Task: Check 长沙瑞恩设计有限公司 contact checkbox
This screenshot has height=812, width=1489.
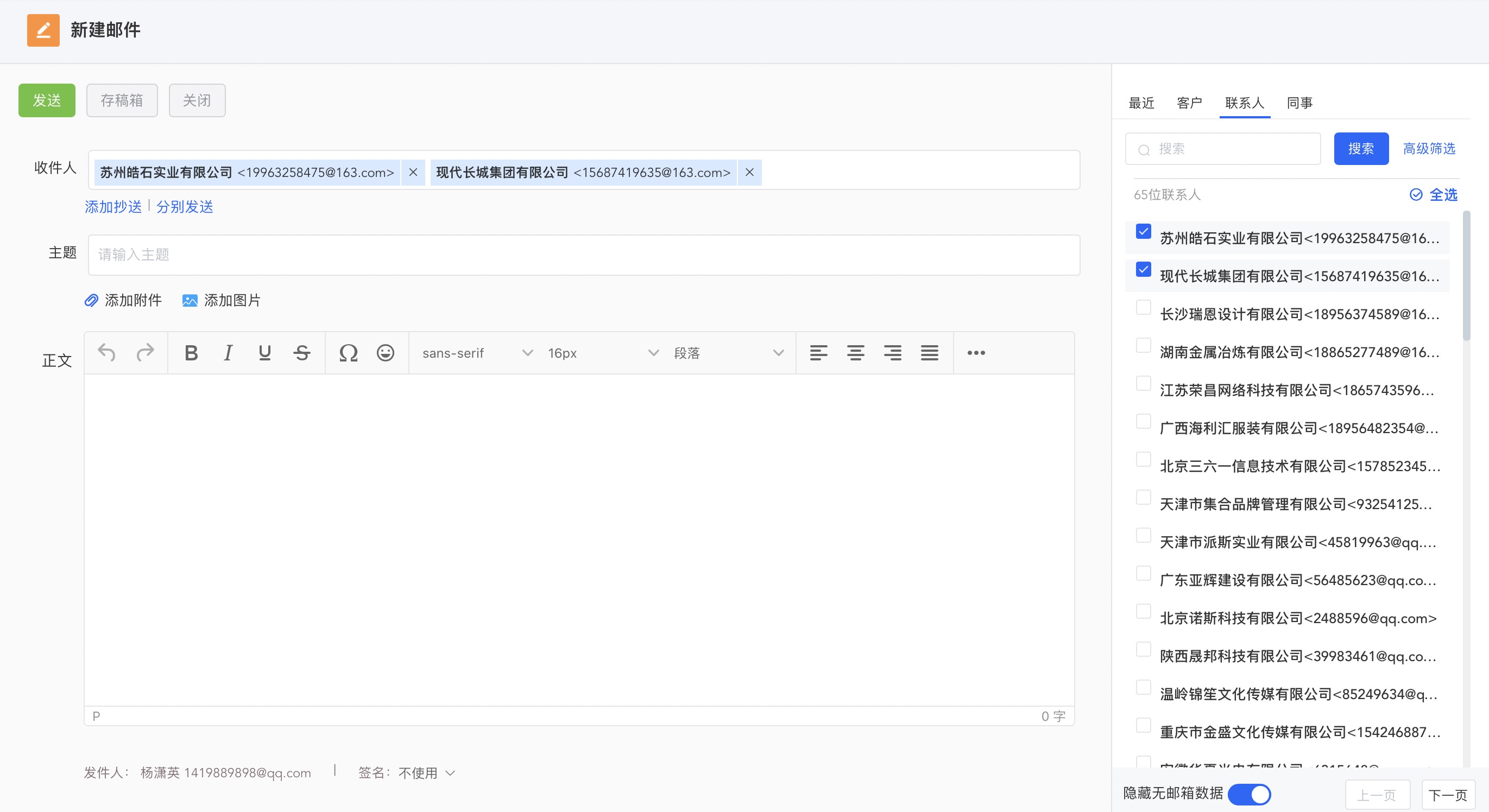Action: coord(1143,308)
